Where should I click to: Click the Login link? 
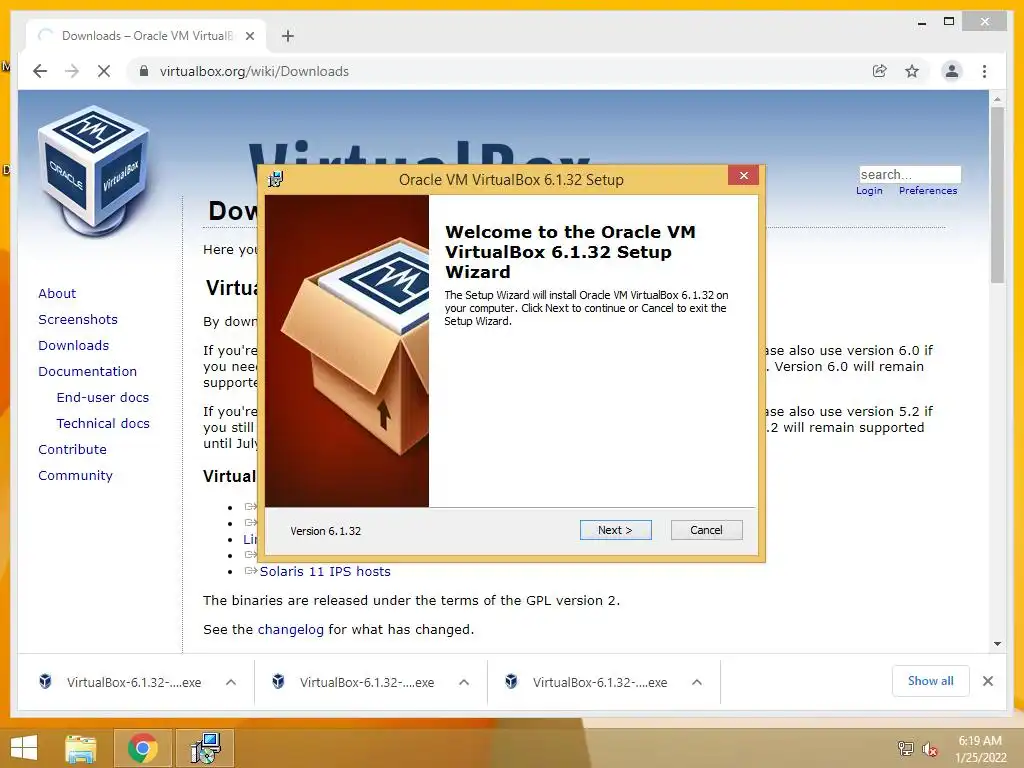click(x=869, y=191)
